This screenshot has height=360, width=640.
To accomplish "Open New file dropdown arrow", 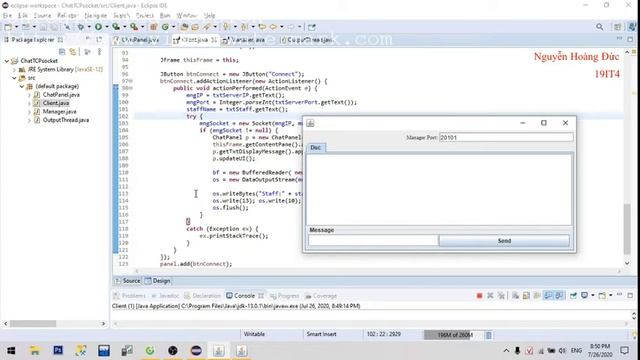I will pyautogui.click(x=16, y=27).
